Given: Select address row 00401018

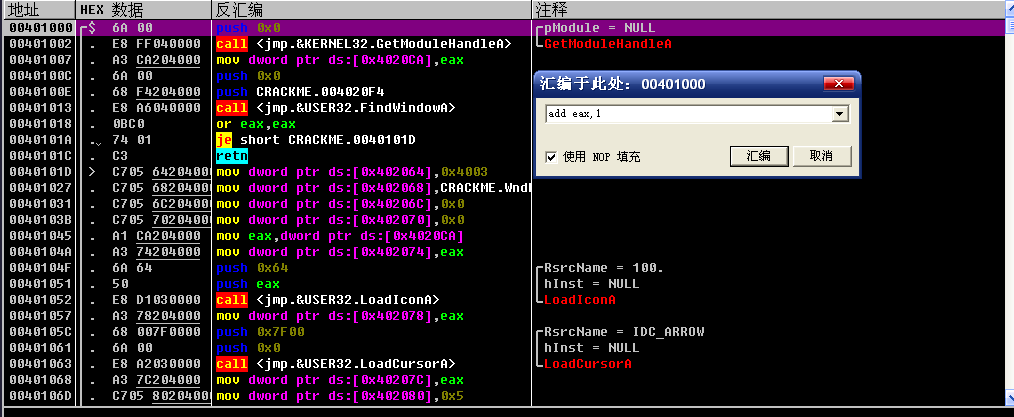Looking at the screenshot, I should coord(38,123).
